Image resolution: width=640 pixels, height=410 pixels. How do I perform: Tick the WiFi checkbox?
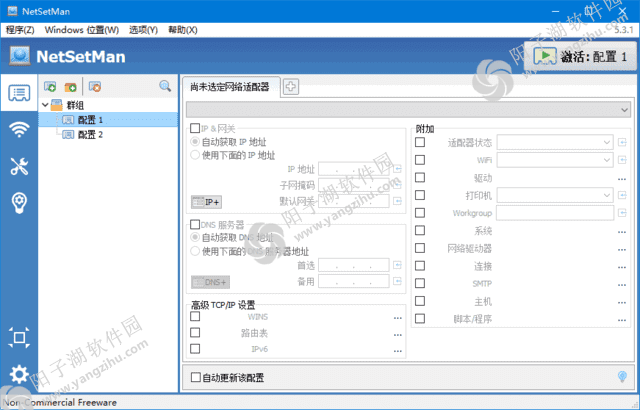pos(420,160)
